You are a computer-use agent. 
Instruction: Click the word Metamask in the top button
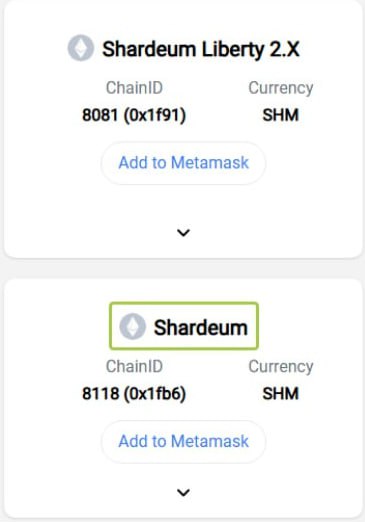coord(210,163)
